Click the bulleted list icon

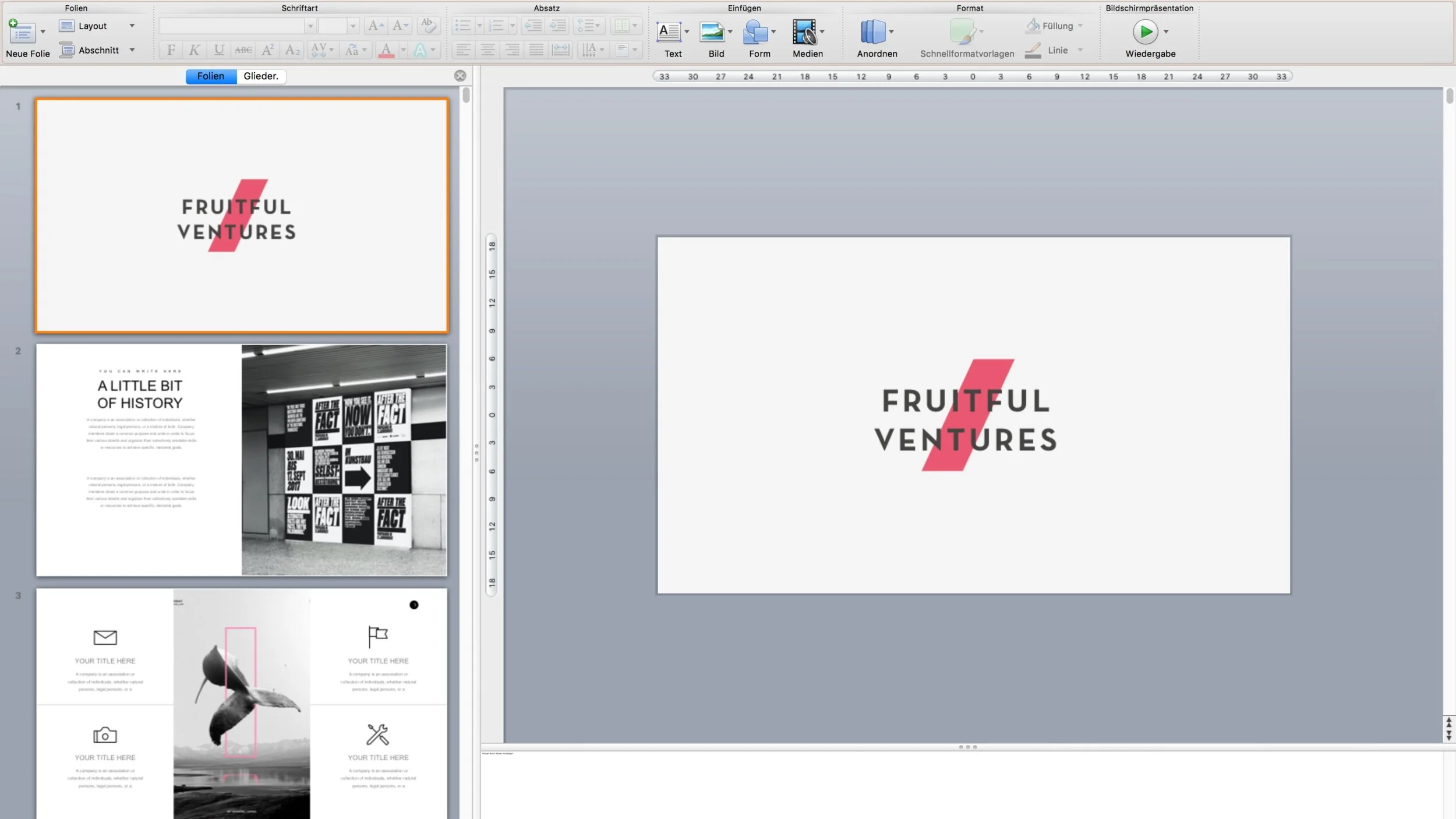[x=463, y=26]
